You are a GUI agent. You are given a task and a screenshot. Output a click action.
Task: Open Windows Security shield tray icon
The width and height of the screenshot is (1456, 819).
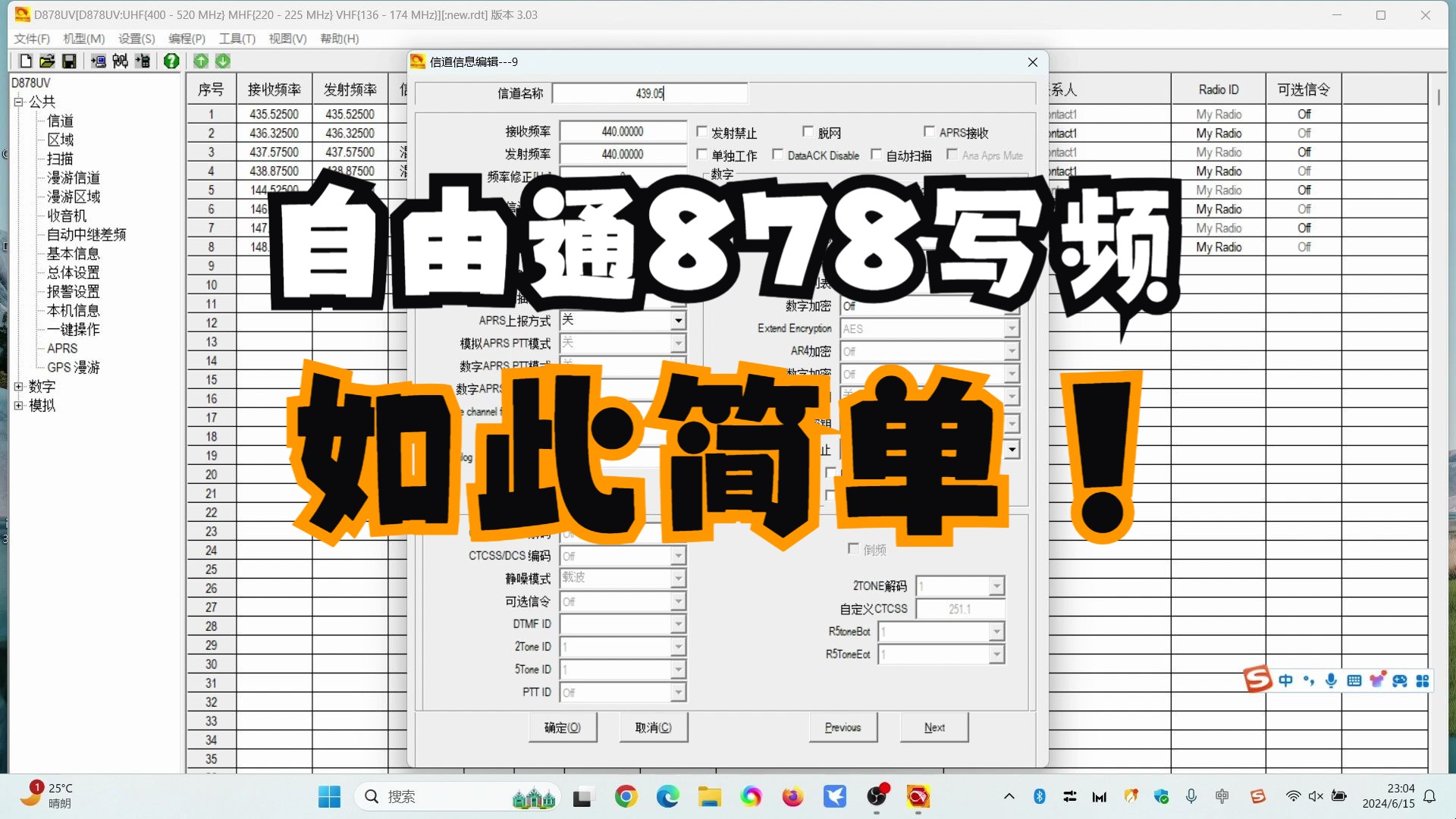pyautogui.click(x=1161, y=796)
